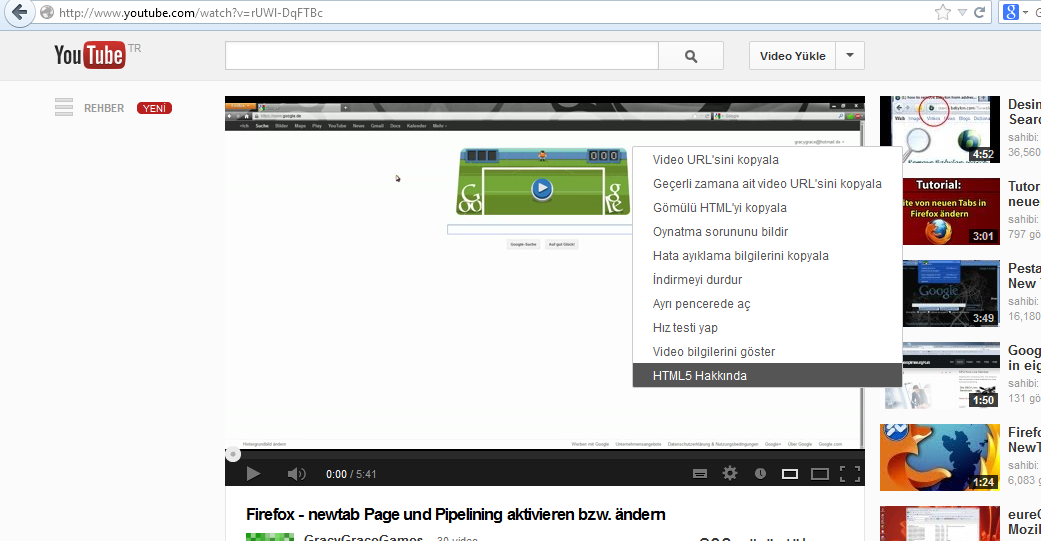The width and height of the screenshot is (1041, 541).
Task: Open the GracyGraceGames channel link
Action: pos(363,538)
